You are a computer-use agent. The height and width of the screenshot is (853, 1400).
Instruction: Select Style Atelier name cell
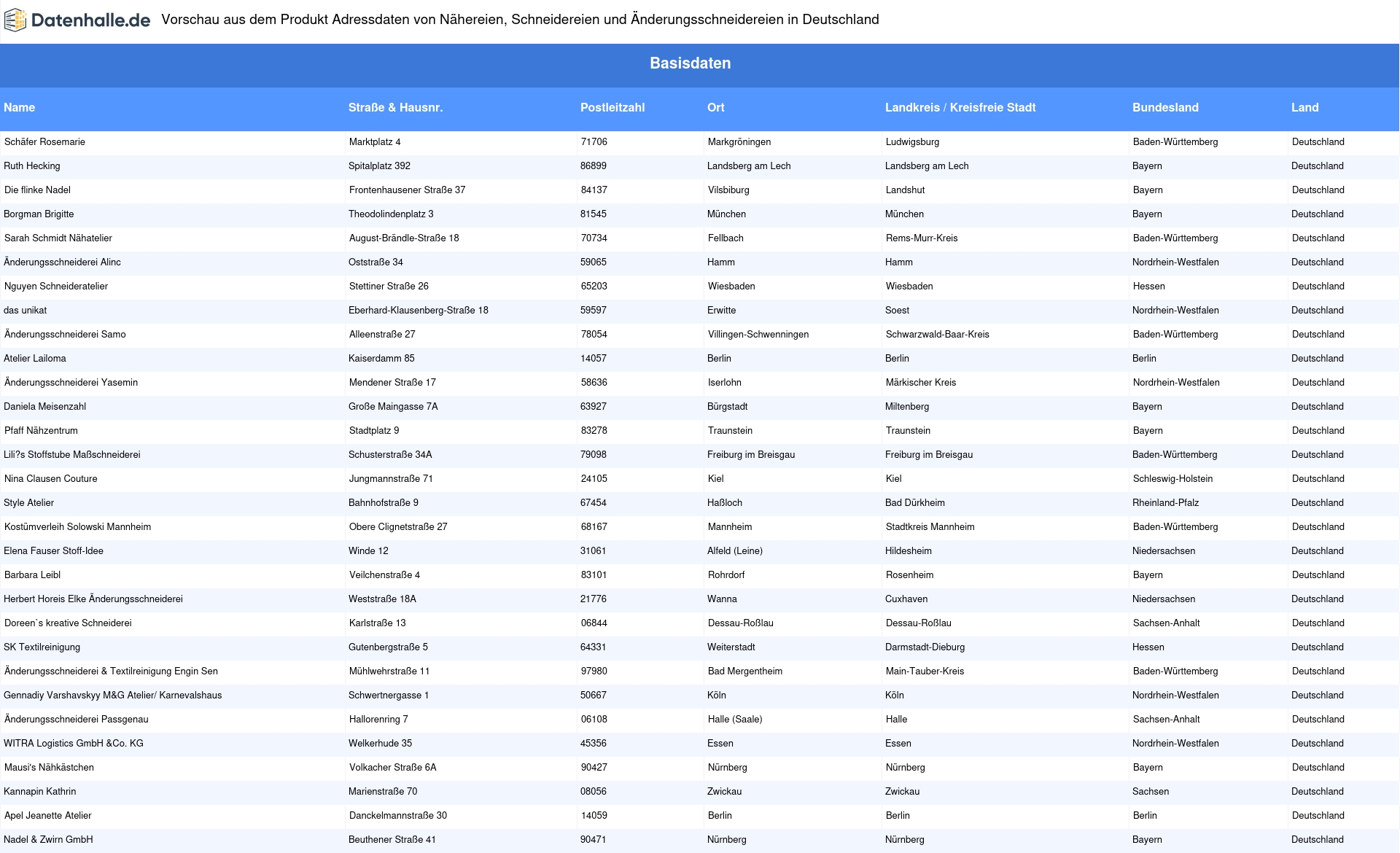[x=28, y=503]
